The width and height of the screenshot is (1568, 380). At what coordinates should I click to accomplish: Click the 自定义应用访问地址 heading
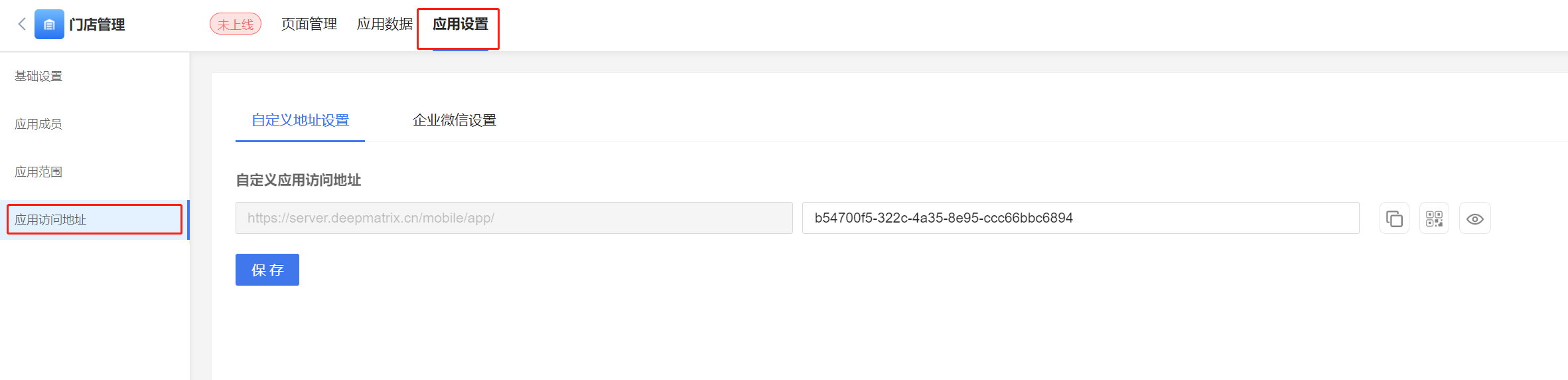299,180
